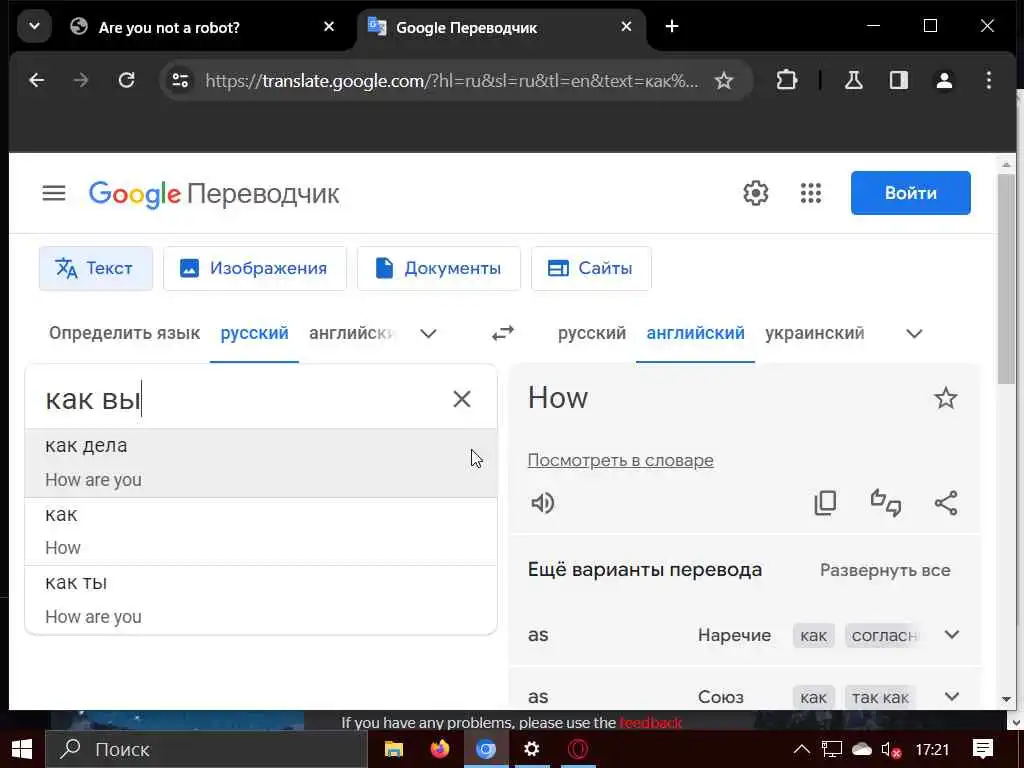Clear the source text field
Viewport: 1024px width, 768px height.
click(462, 399)
